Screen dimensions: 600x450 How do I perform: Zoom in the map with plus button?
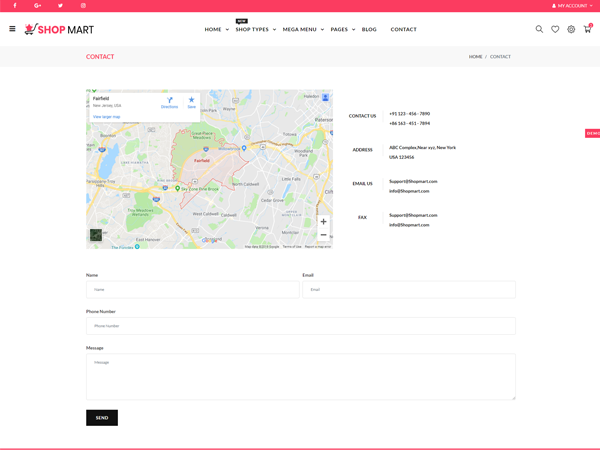click(323, 221)
